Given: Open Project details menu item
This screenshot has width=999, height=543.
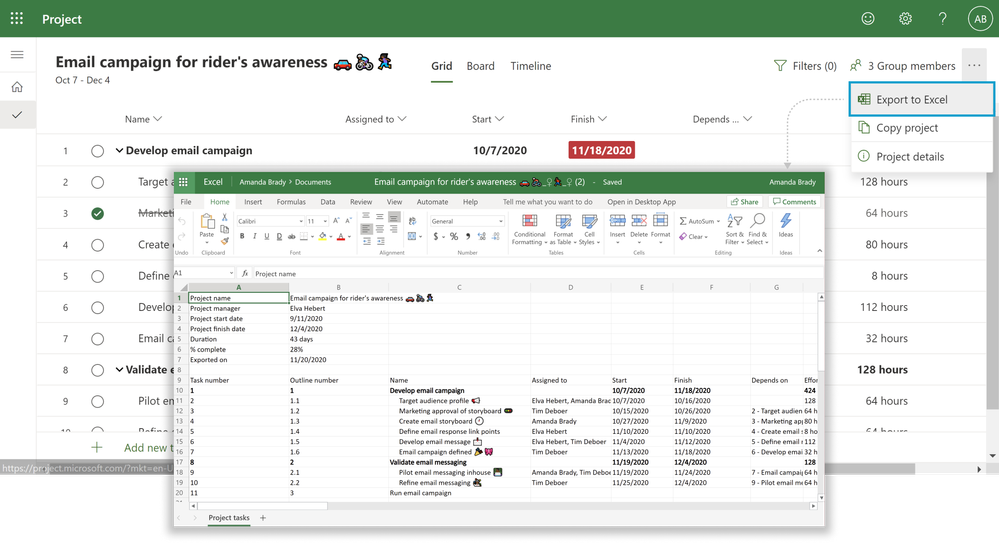Looking at the screenshot, I should click(922, 156).
